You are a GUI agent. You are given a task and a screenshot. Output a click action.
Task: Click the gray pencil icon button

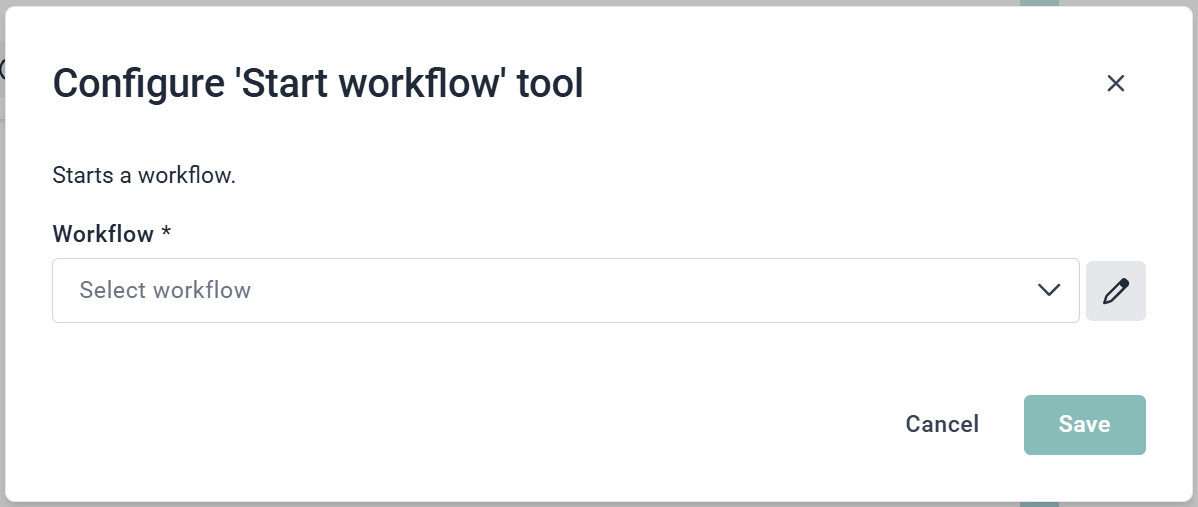[x=1115, y=291]
